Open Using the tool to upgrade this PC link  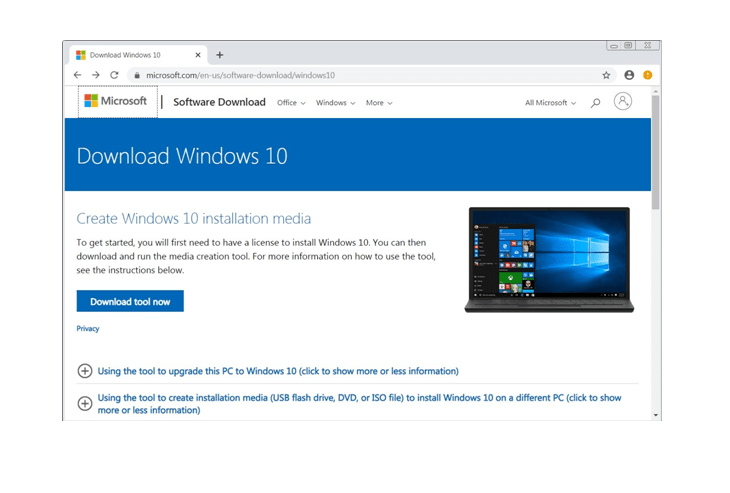pyautogui.click(x=278, y=371)
